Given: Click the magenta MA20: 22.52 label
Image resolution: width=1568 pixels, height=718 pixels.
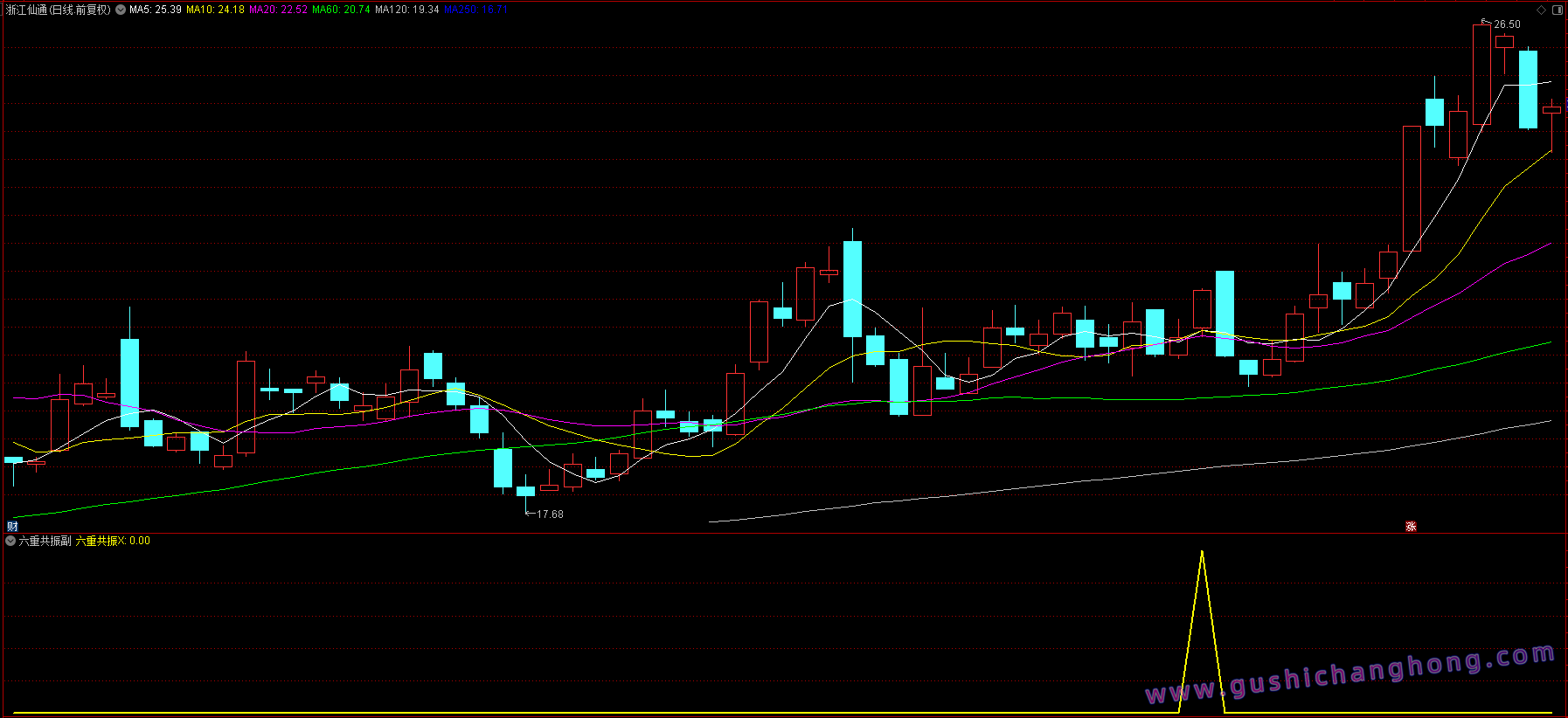Looking at the screenshot, I should coord(278,10).
